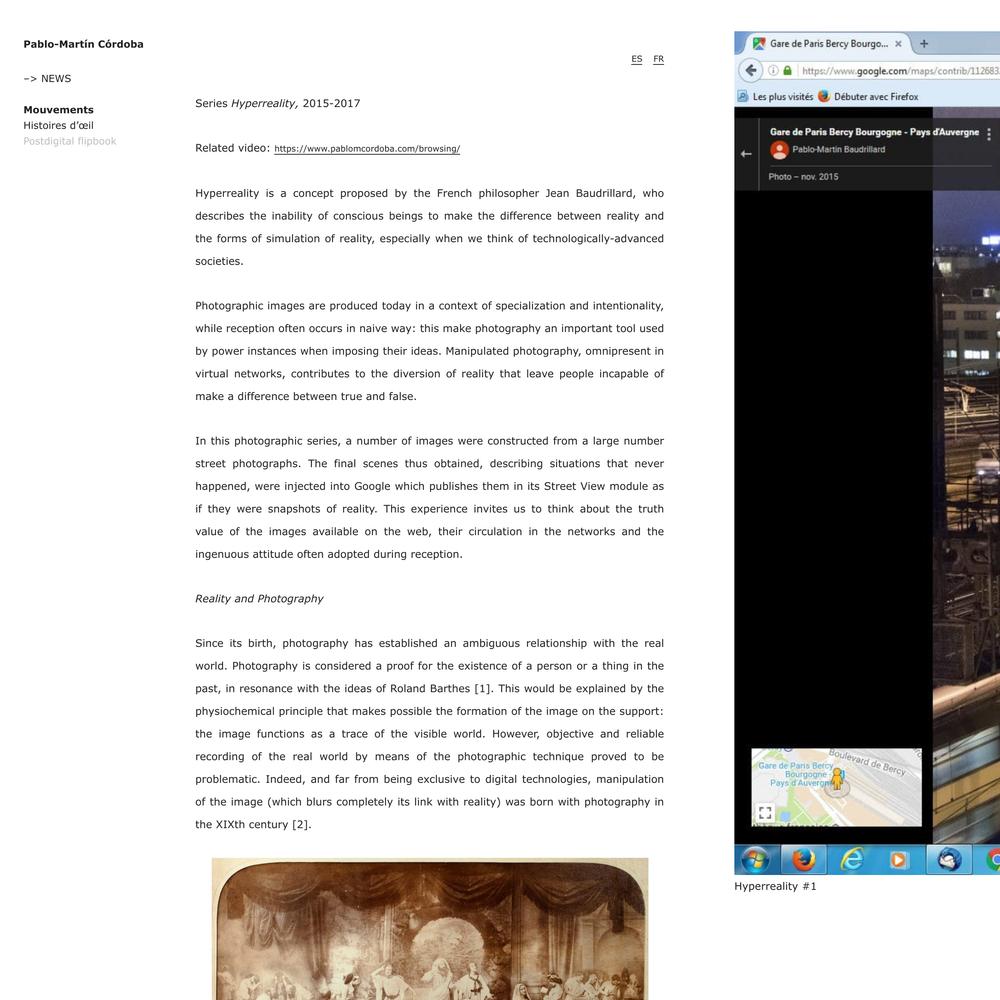1000x1000 pixels.
Task: Click the Boulevard de Bercy minimap
Action: [836, 787]
